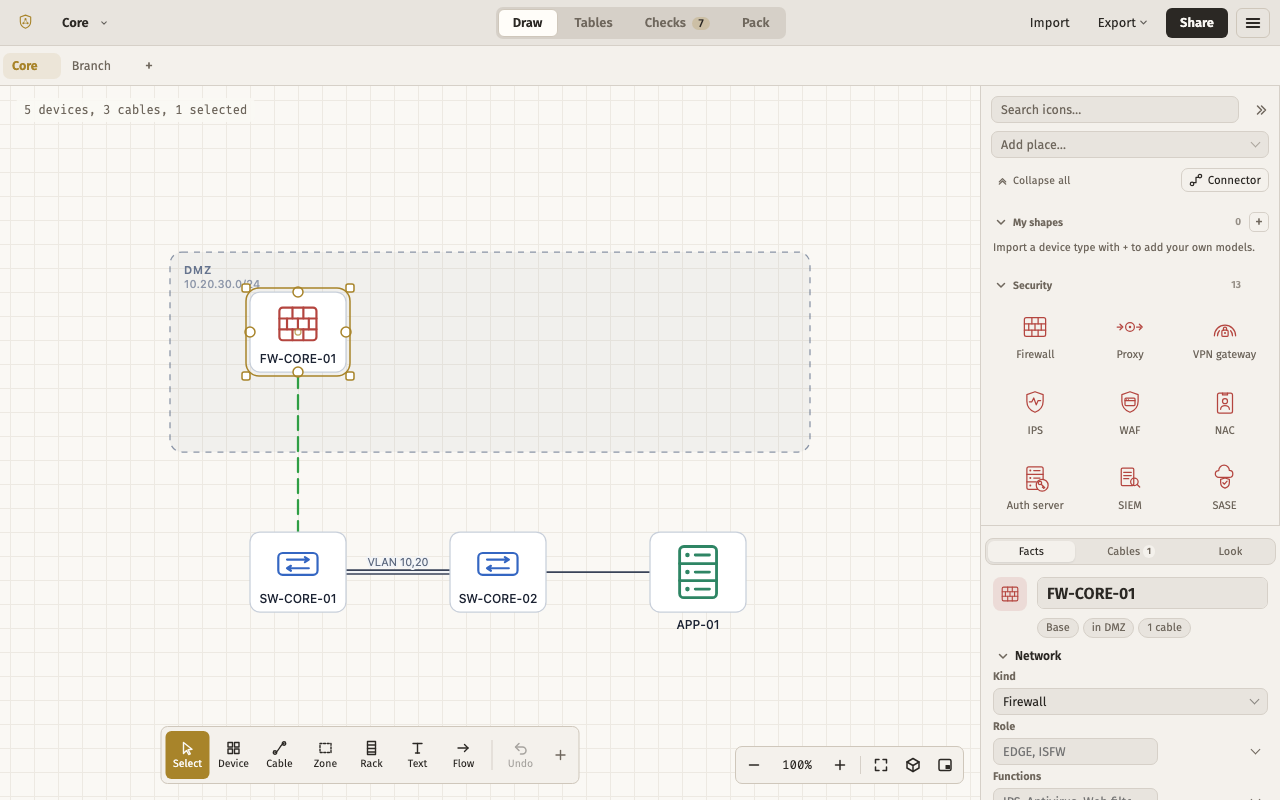Add the VPN gateway shape
Screen dimensions: 1280x800
tap(1224, 338)
